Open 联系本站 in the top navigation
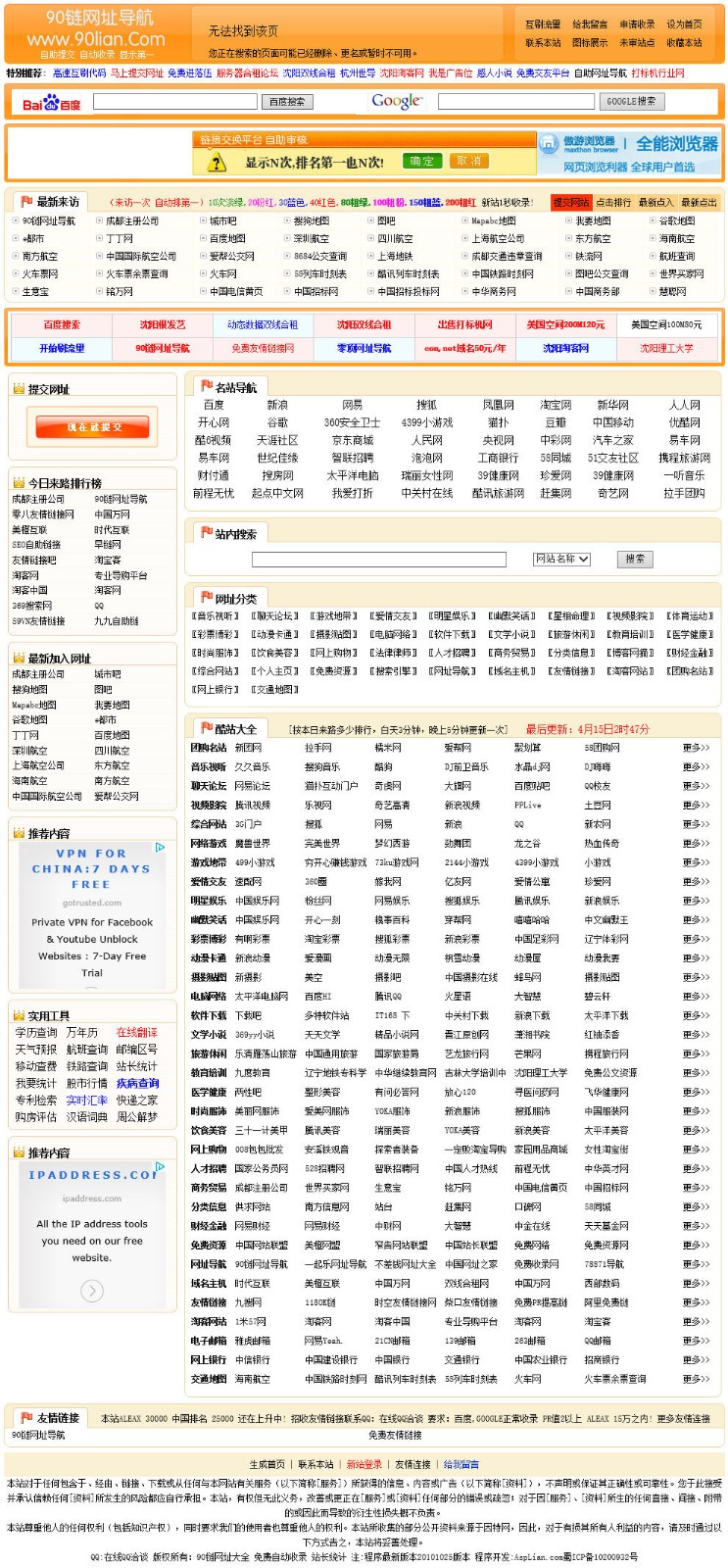The height and width of the screenshot is (1568, 728). pos(543,42)
